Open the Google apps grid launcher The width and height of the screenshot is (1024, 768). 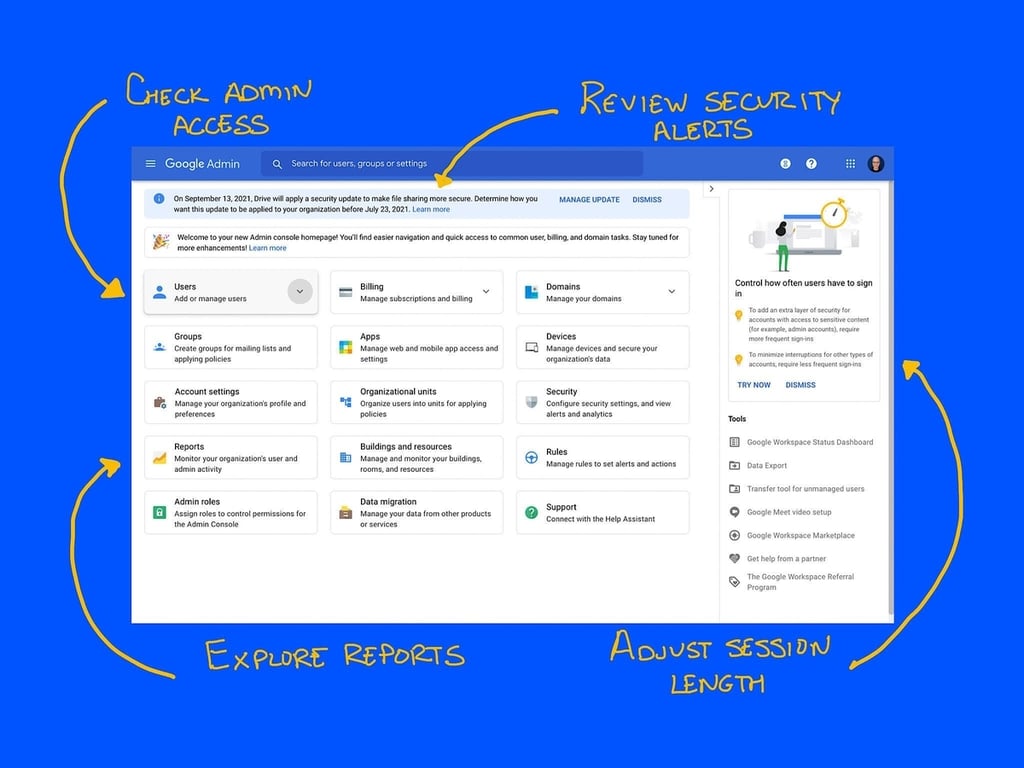(850, 164)
